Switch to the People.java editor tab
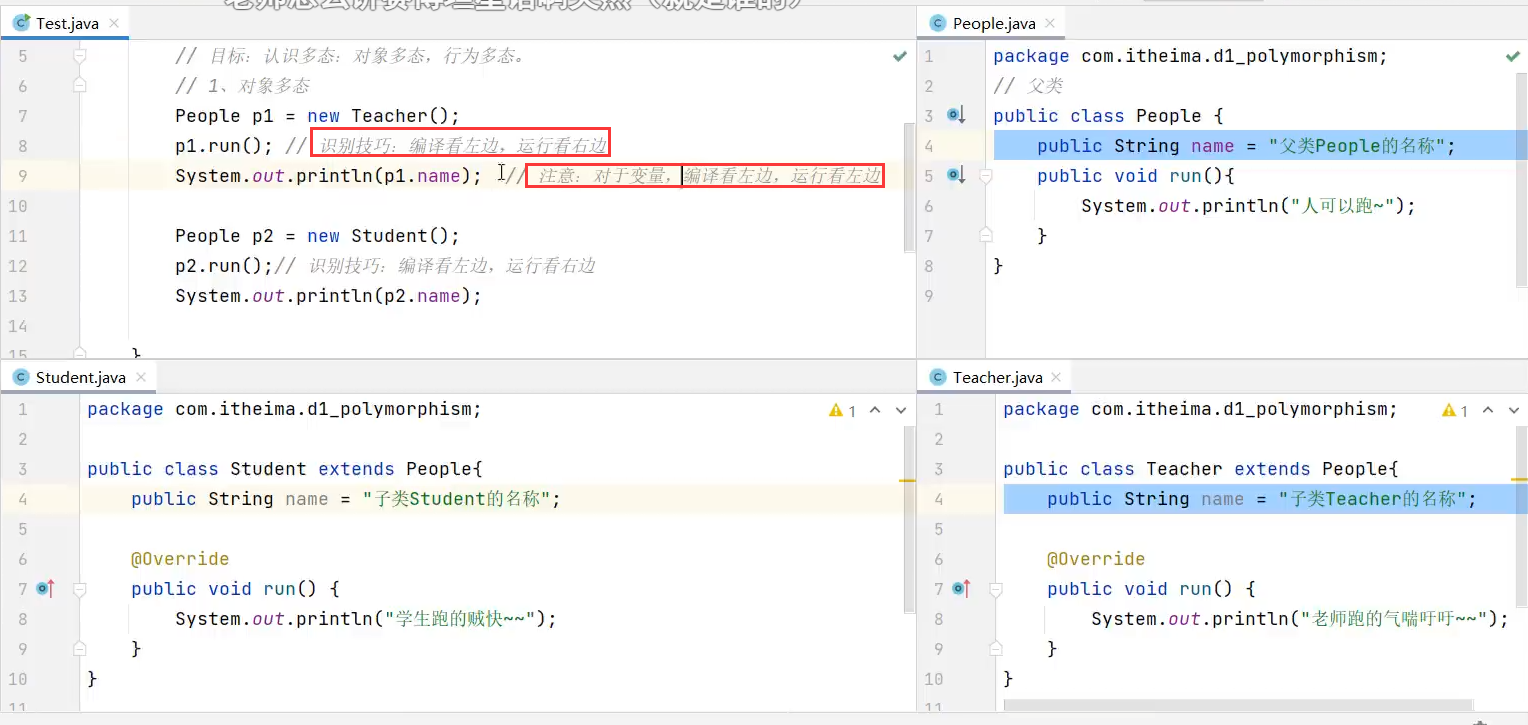This screenshot has width=1528, height=725. (993, 23)
